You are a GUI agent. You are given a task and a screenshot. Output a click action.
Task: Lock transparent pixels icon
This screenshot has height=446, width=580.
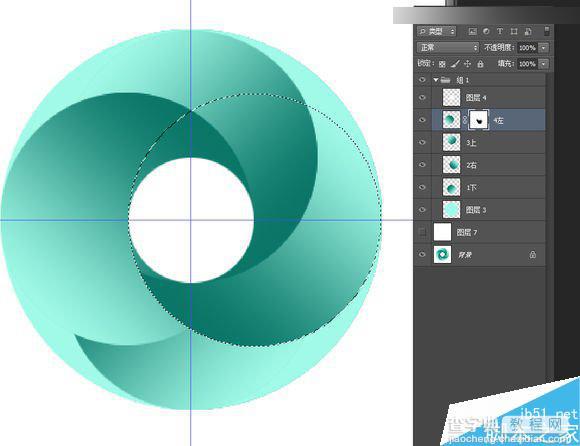pos(442,64)
